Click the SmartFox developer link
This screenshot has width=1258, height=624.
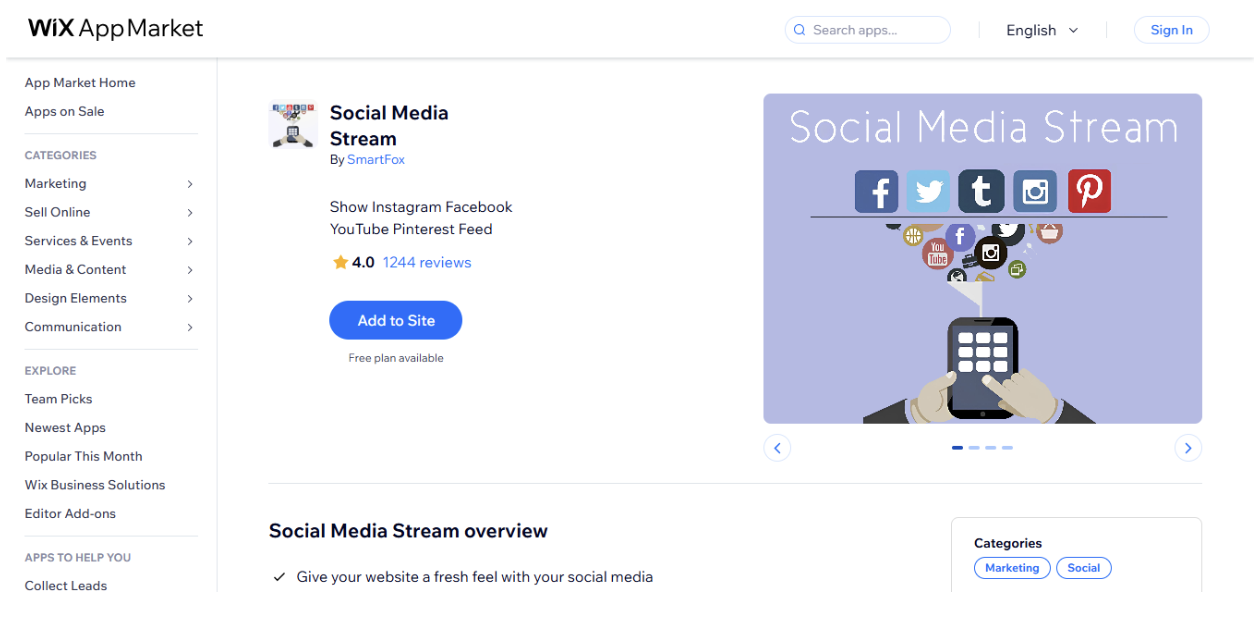pyautogui.click(x=376, y=159)
